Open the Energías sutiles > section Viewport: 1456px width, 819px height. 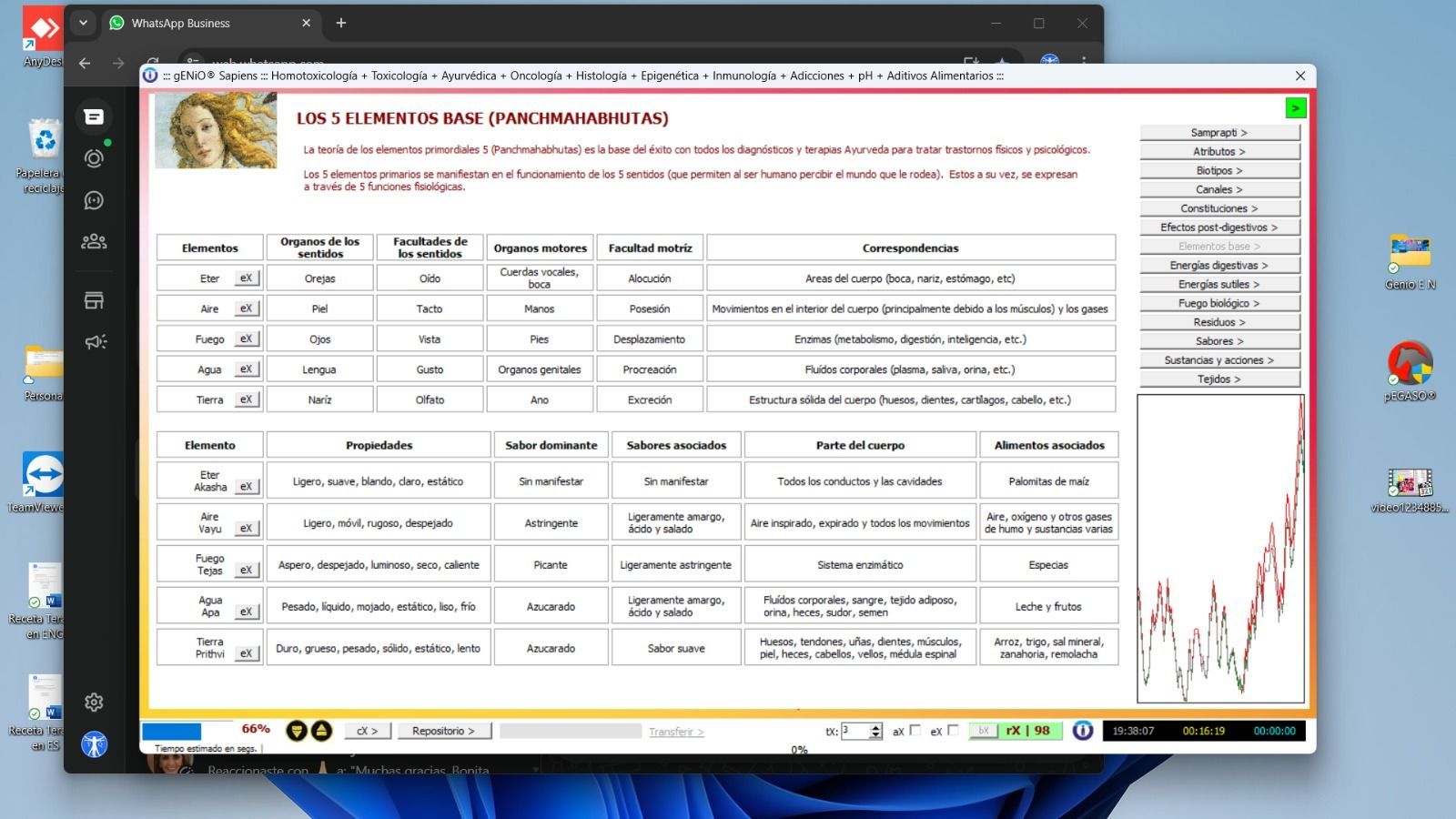point(1219,285)
